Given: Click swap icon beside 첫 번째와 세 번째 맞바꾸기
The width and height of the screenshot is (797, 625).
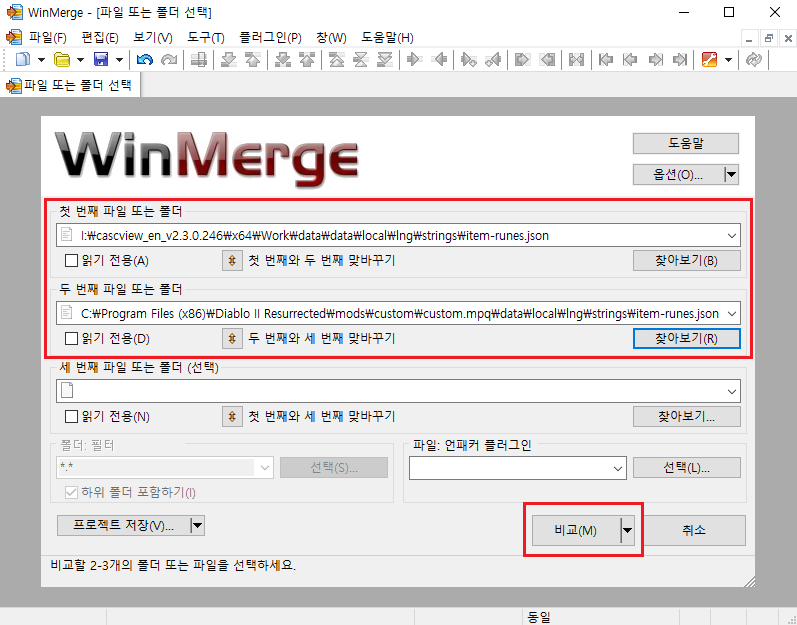Looking at the screenshot, I should tap(232, 417).
